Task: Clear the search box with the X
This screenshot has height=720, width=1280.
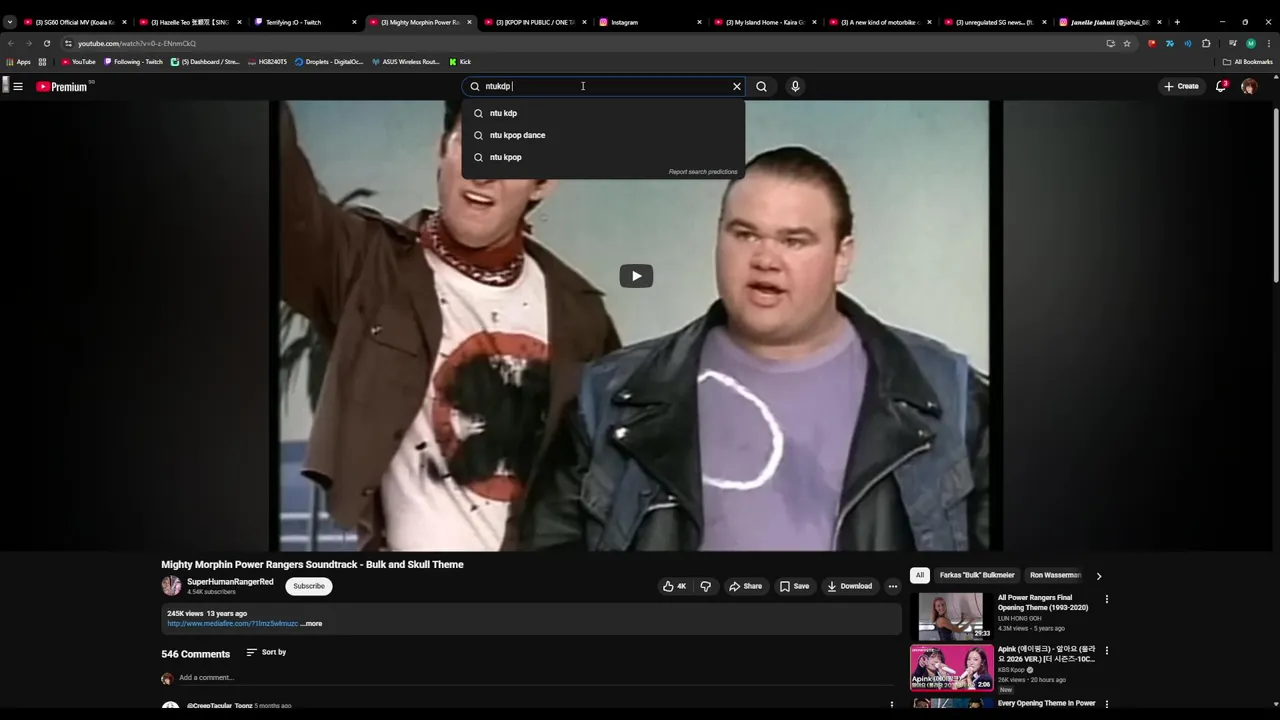Action: click(x=737, y=86)
